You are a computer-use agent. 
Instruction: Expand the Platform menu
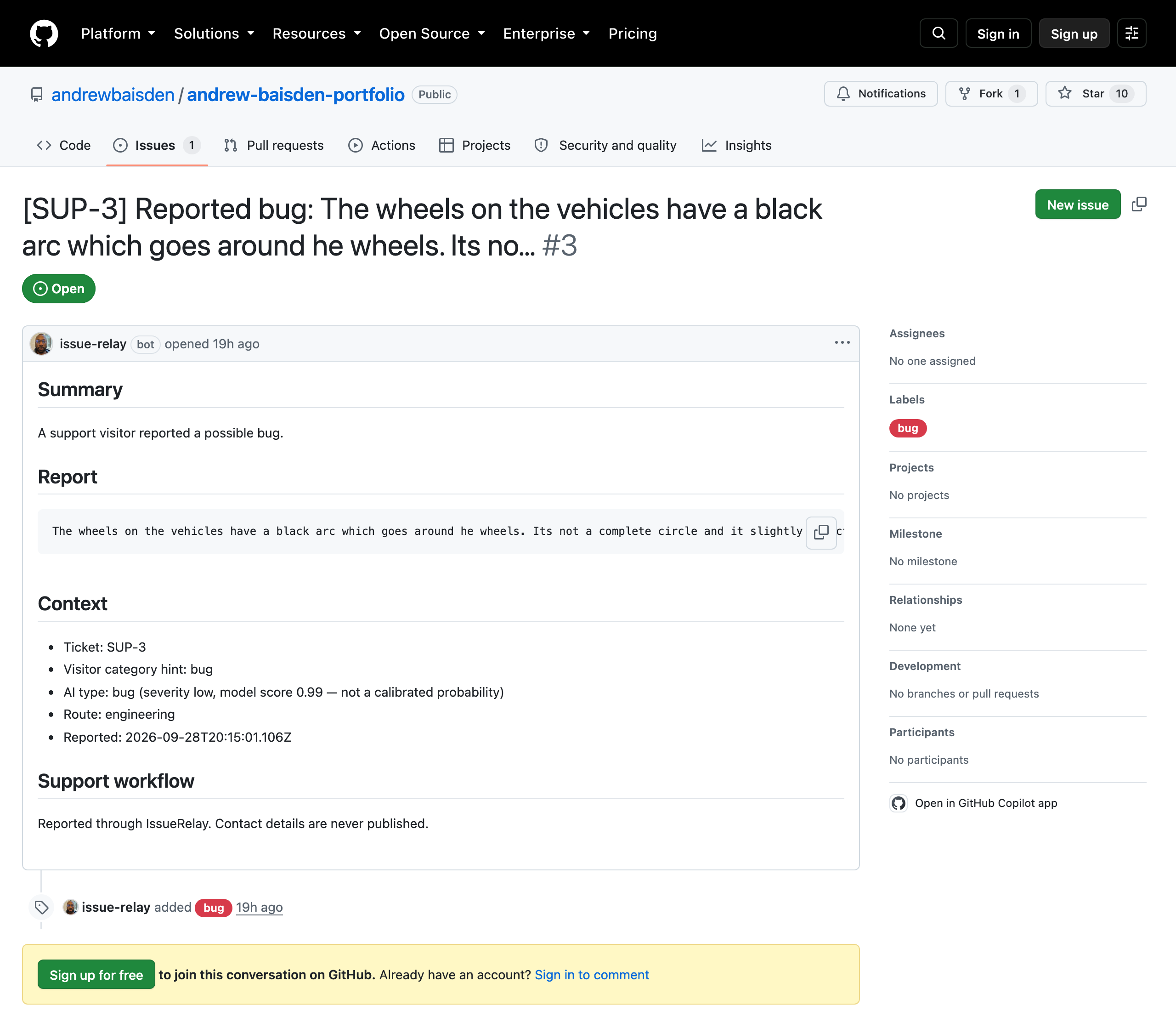click(118, 34)
